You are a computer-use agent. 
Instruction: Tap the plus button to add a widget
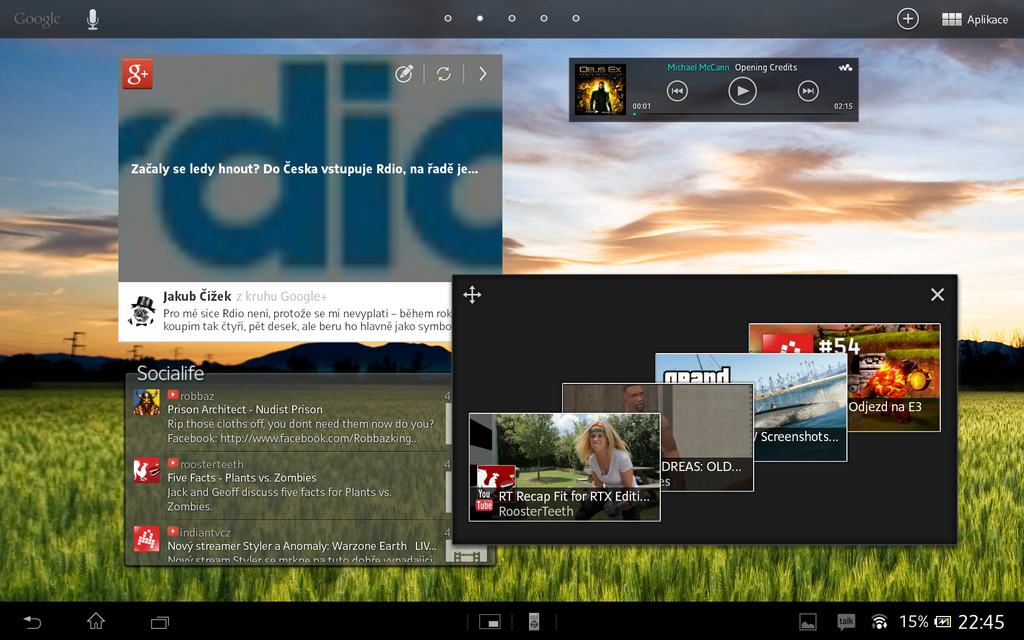(x=907, y=18)
